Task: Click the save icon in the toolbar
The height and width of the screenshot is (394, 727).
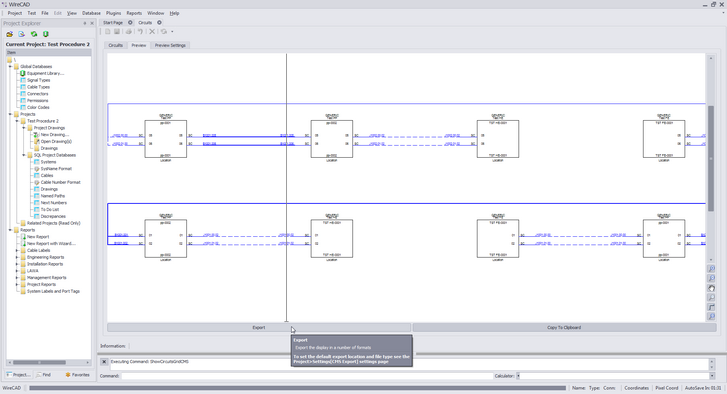Action: pos(117,32)
